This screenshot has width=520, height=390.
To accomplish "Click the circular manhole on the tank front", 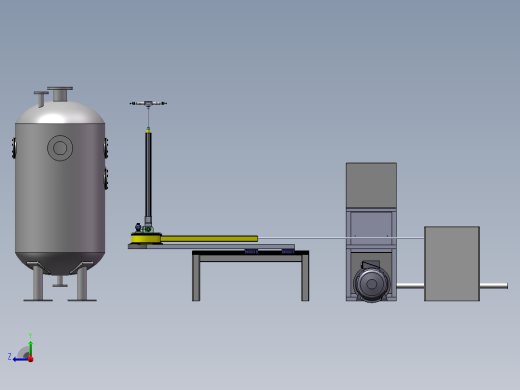I will [60, 148].
